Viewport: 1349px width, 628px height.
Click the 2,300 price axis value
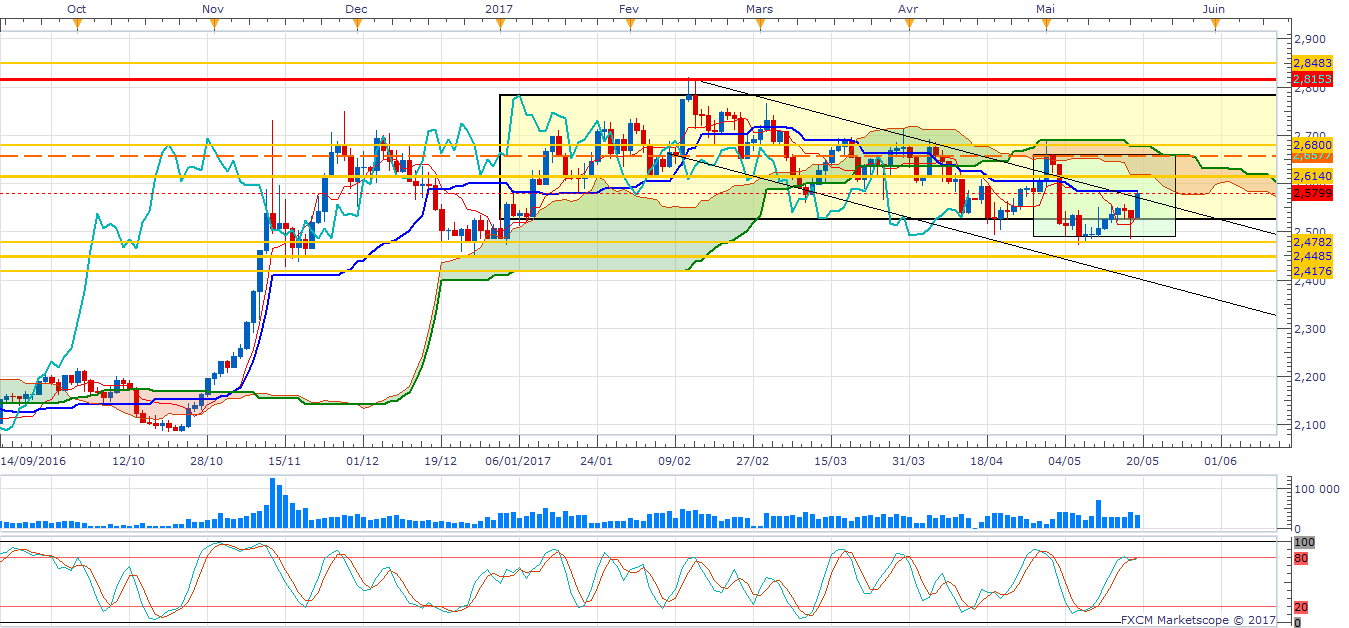click(1309, 329)
